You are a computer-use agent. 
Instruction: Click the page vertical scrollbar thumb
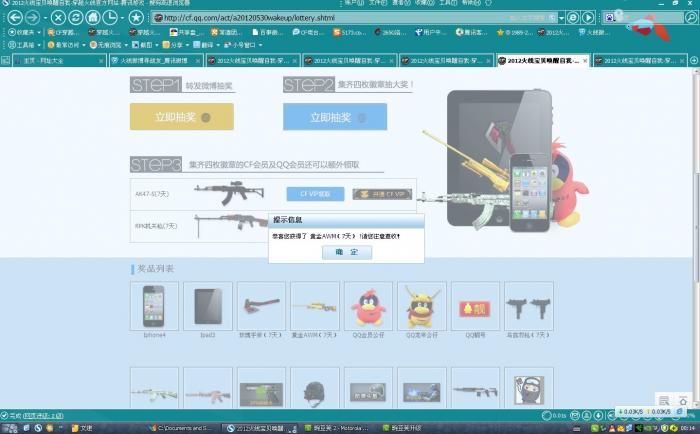tap(696, 225)
